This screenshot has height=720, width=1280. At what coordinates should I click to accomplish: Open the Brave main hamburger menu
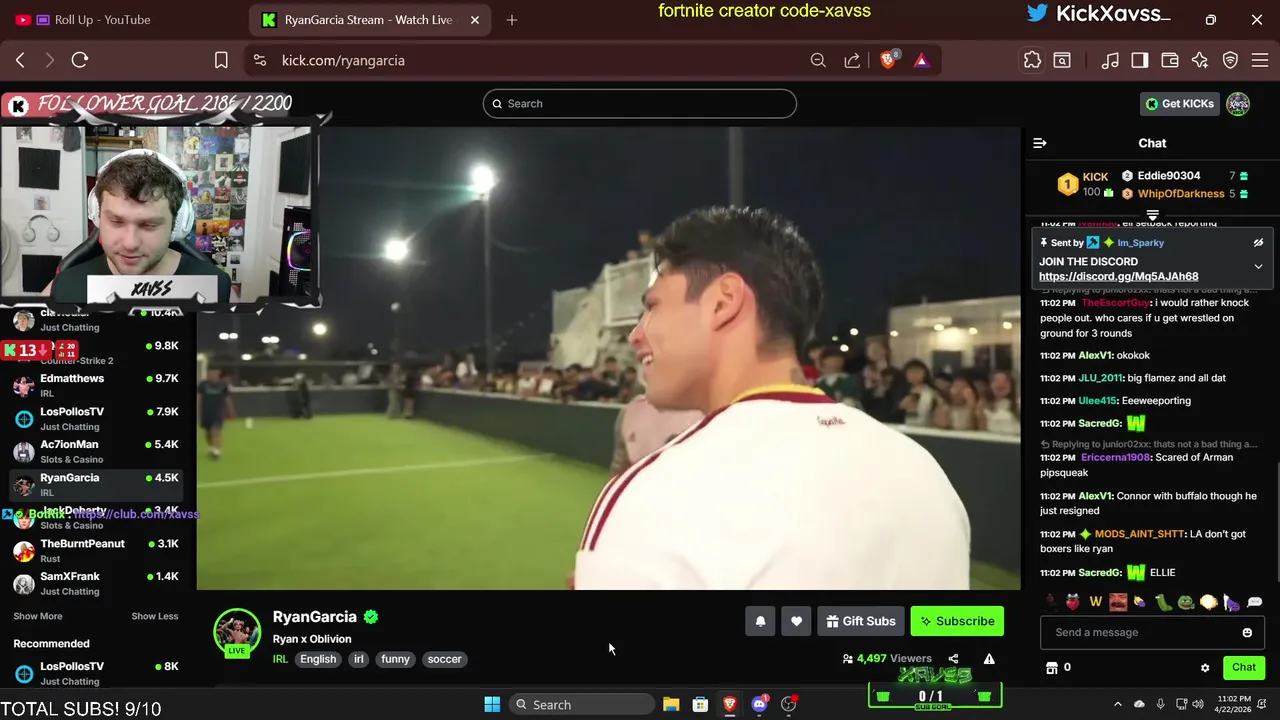point(1260,60)
